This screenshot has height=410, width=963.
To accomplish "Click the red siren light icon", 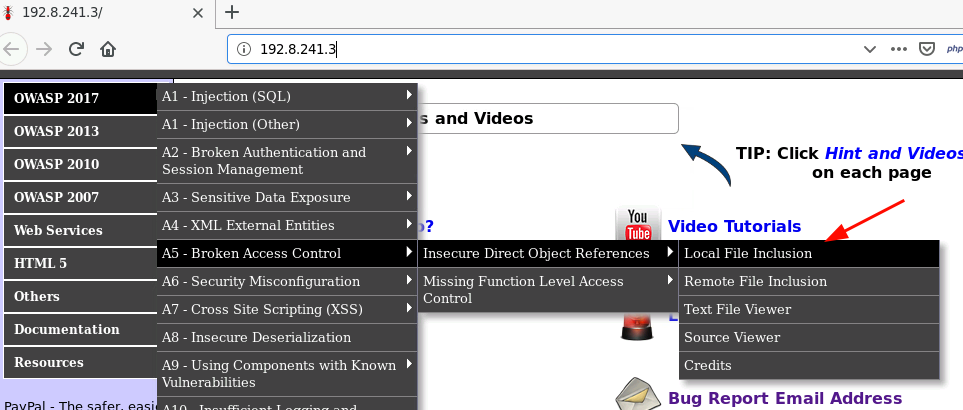I will 638,326.
